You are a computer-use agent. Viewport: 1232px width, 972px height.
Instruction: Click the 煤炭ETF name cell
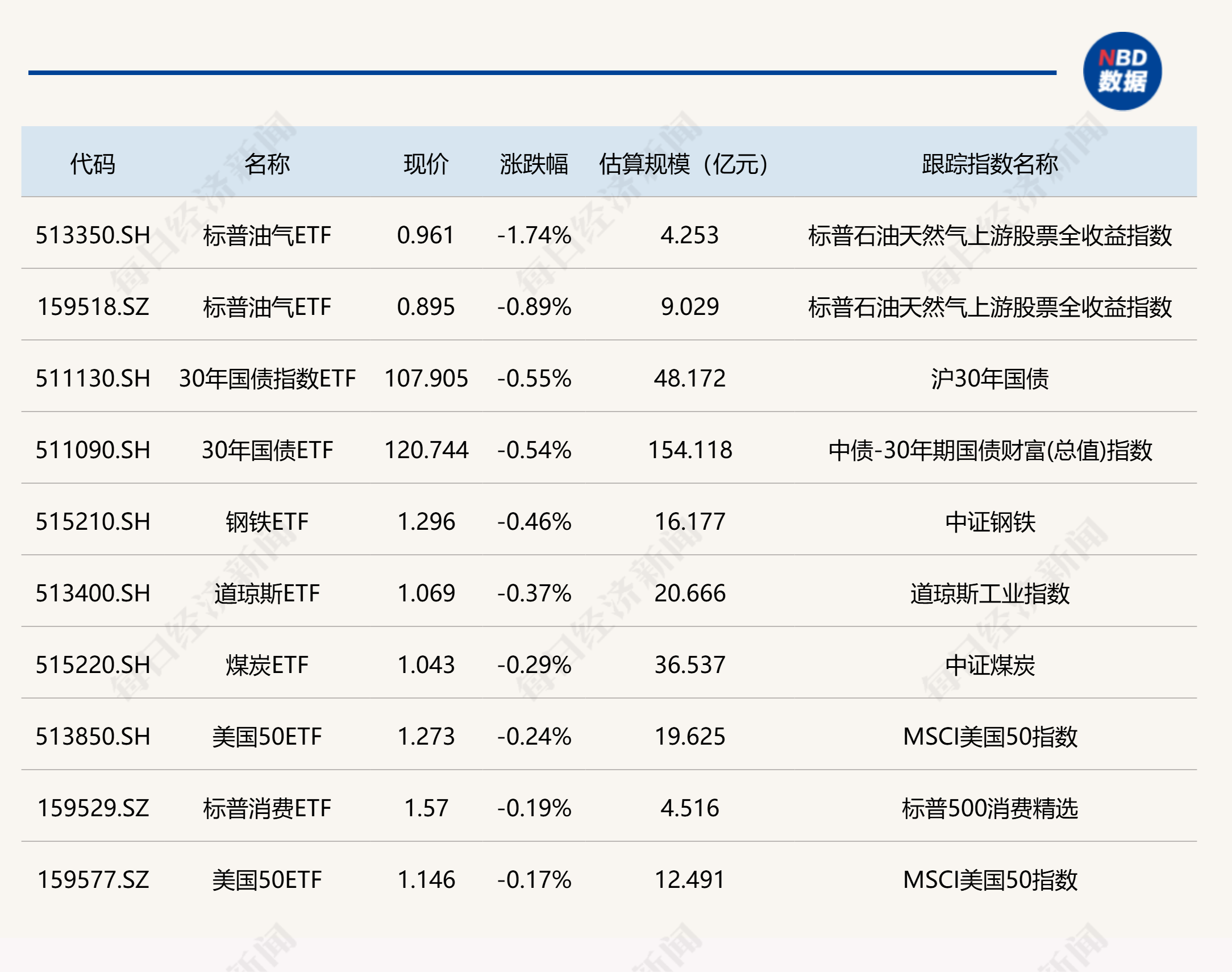tap(267, 665)
